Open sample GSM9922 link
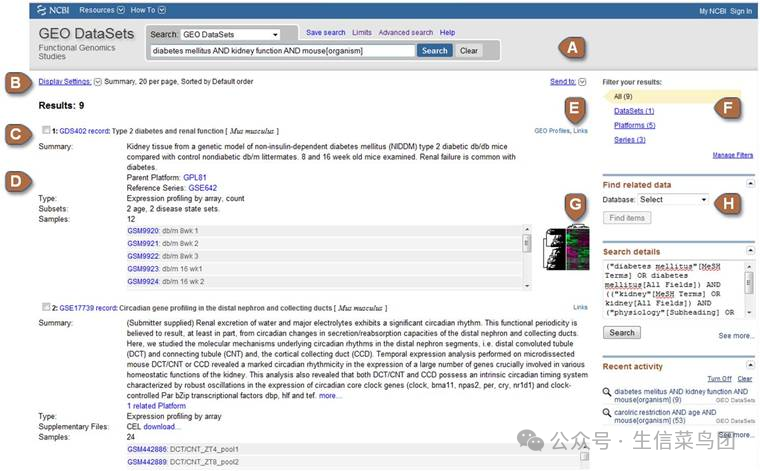Image resolution: width=760 pixels, height=471 pixels. point(143,256)
